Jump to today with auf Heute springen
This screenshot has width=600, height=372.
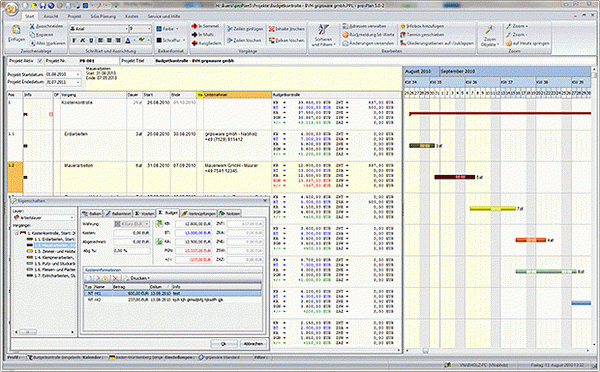(527, 43)
